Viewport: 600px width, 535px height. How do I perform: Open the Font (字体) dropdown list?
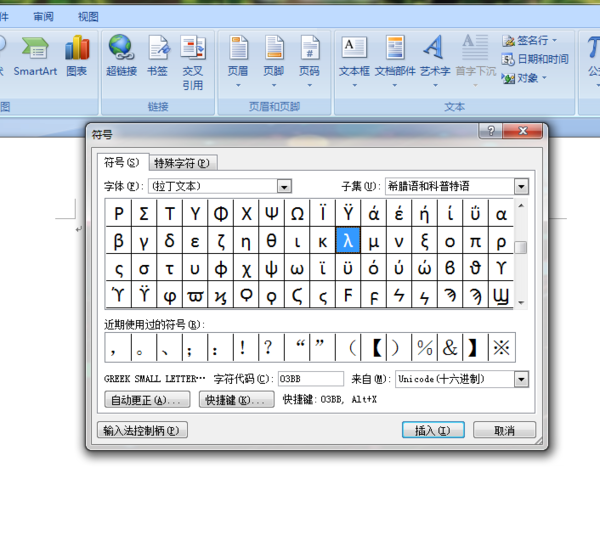[x=284, y=186]
